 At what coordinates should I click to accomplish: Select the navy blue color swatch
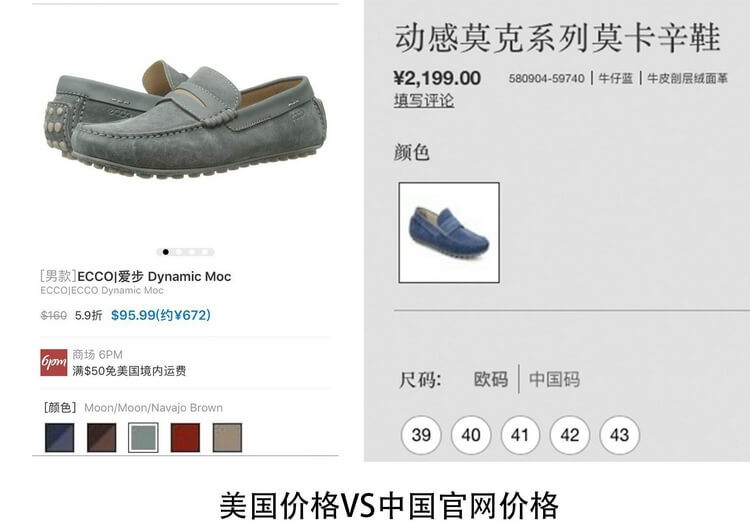tap(60, 438)
